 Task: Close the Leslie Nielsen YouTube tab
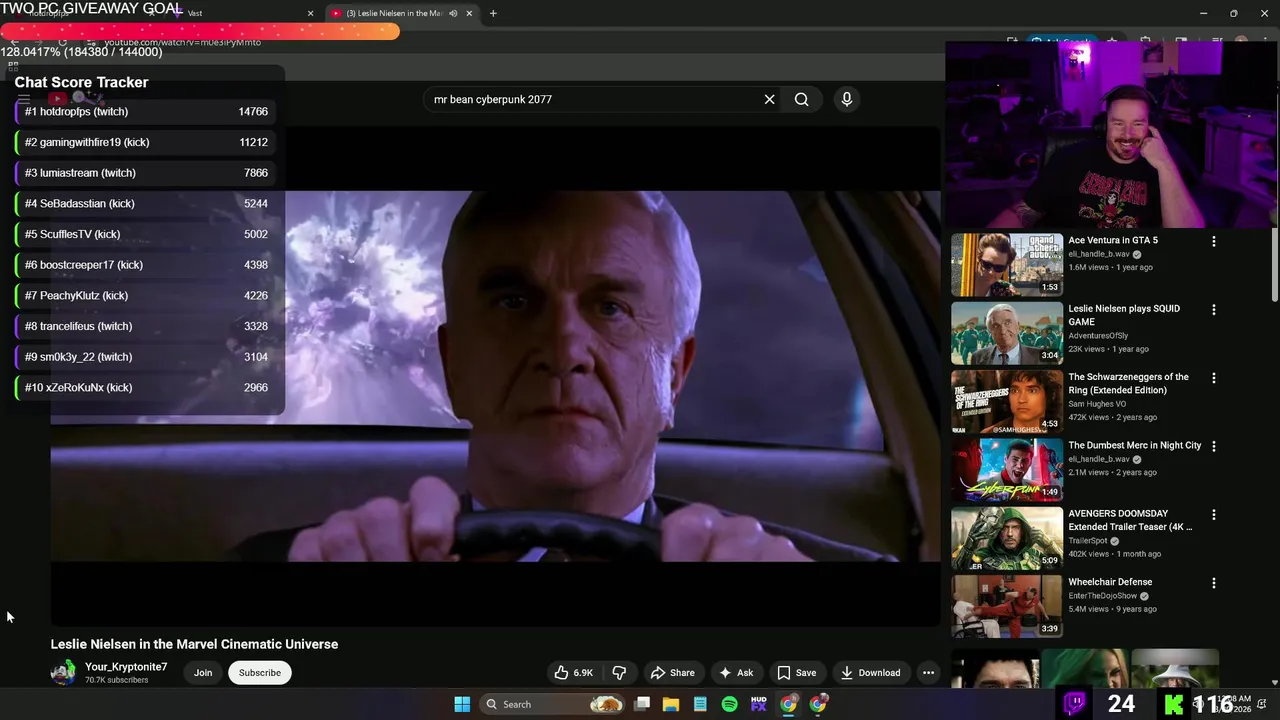point(471,13)
